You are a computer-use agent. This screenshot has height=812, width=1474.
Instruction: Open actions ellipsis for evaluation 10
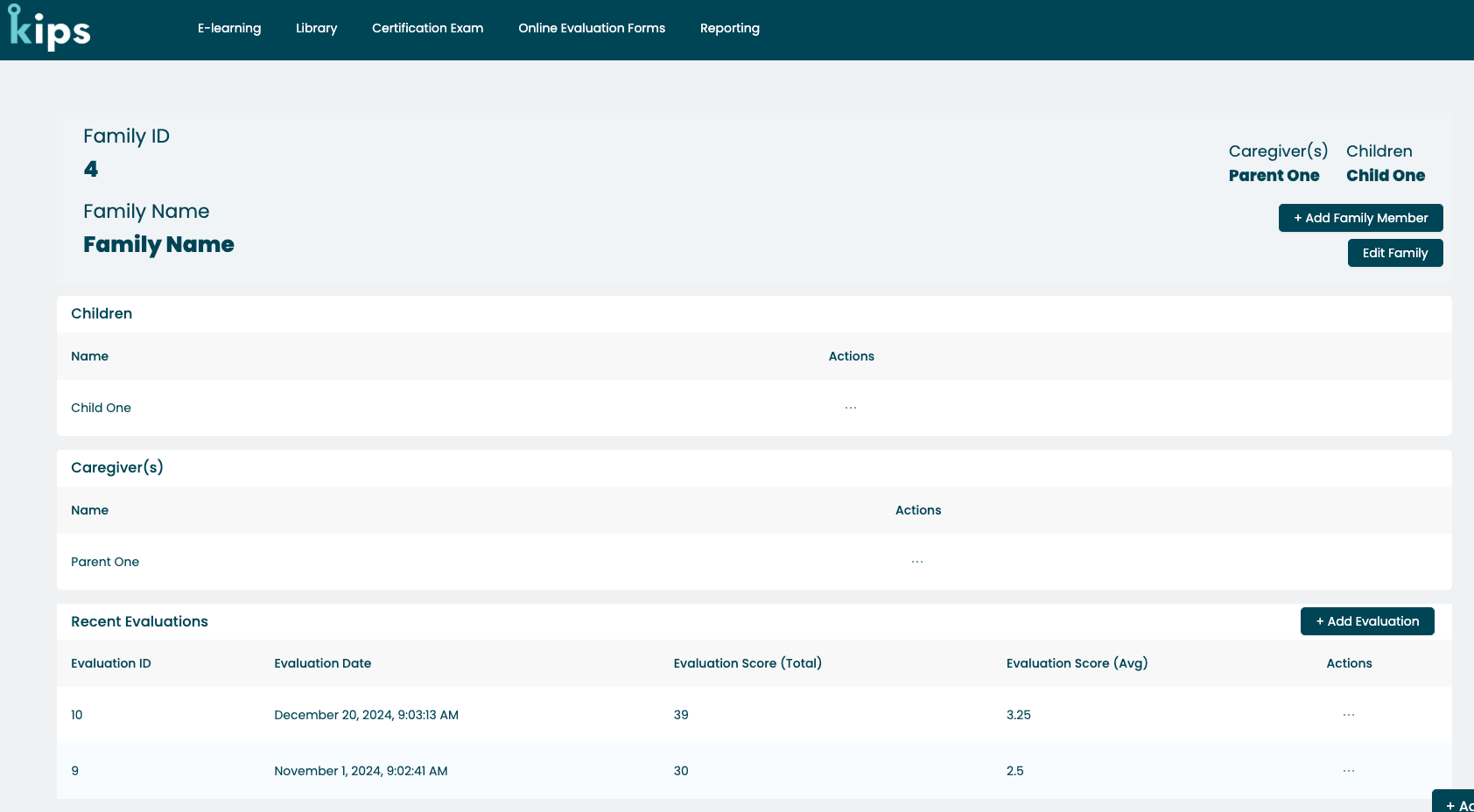coord(1349,715)
